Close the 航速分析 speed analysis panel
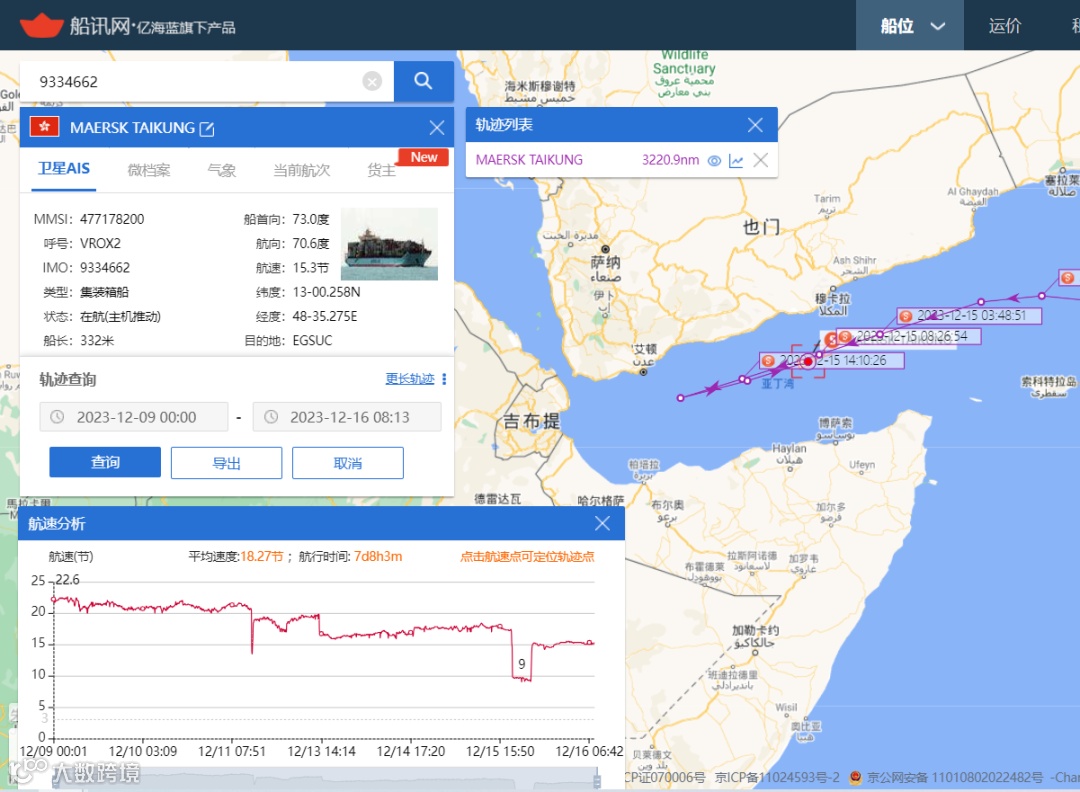 (603, 523)
